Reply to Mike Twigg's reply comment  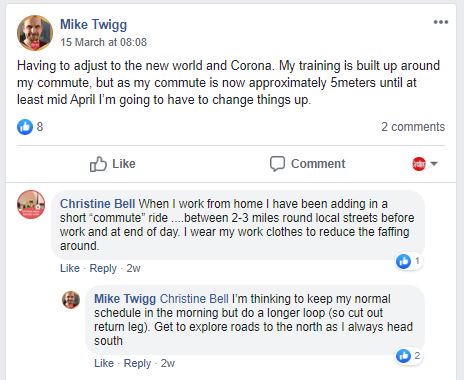click(x=137, y=363)
